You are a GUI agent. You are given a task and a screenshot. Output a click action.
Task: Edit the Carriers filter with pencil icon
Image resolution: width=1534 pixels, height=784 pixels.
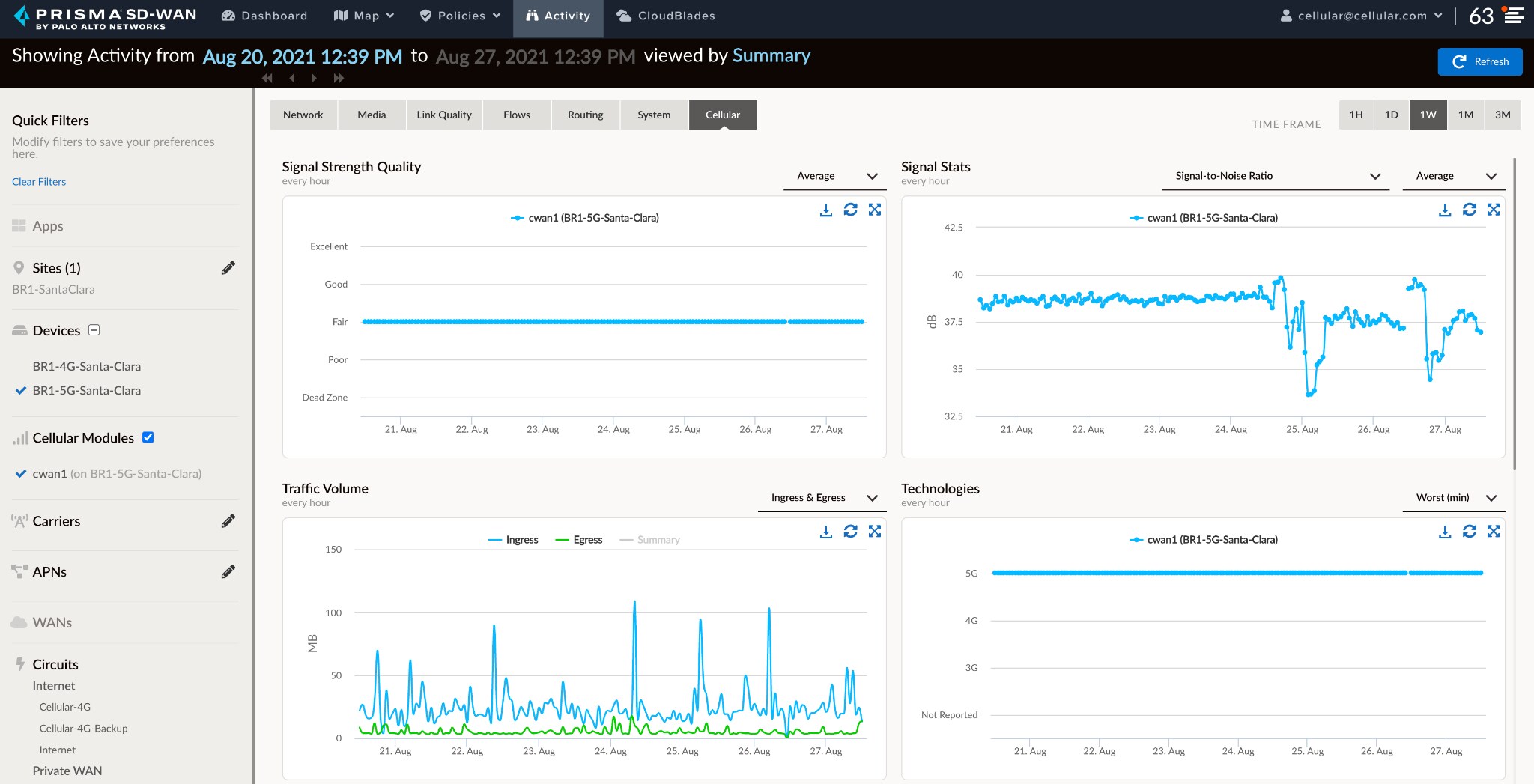[228, 521]
